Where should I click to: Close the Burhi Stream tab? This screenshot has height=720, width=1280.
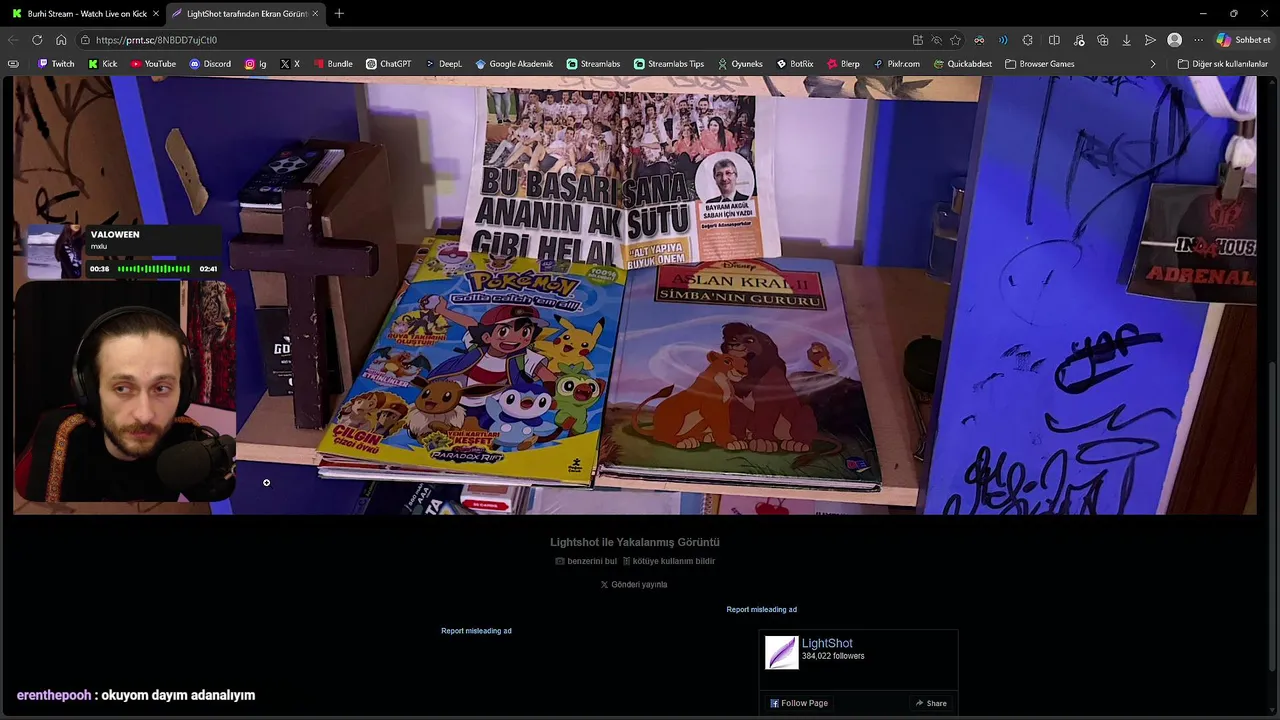pyautogui.click(x=156, y=14)
